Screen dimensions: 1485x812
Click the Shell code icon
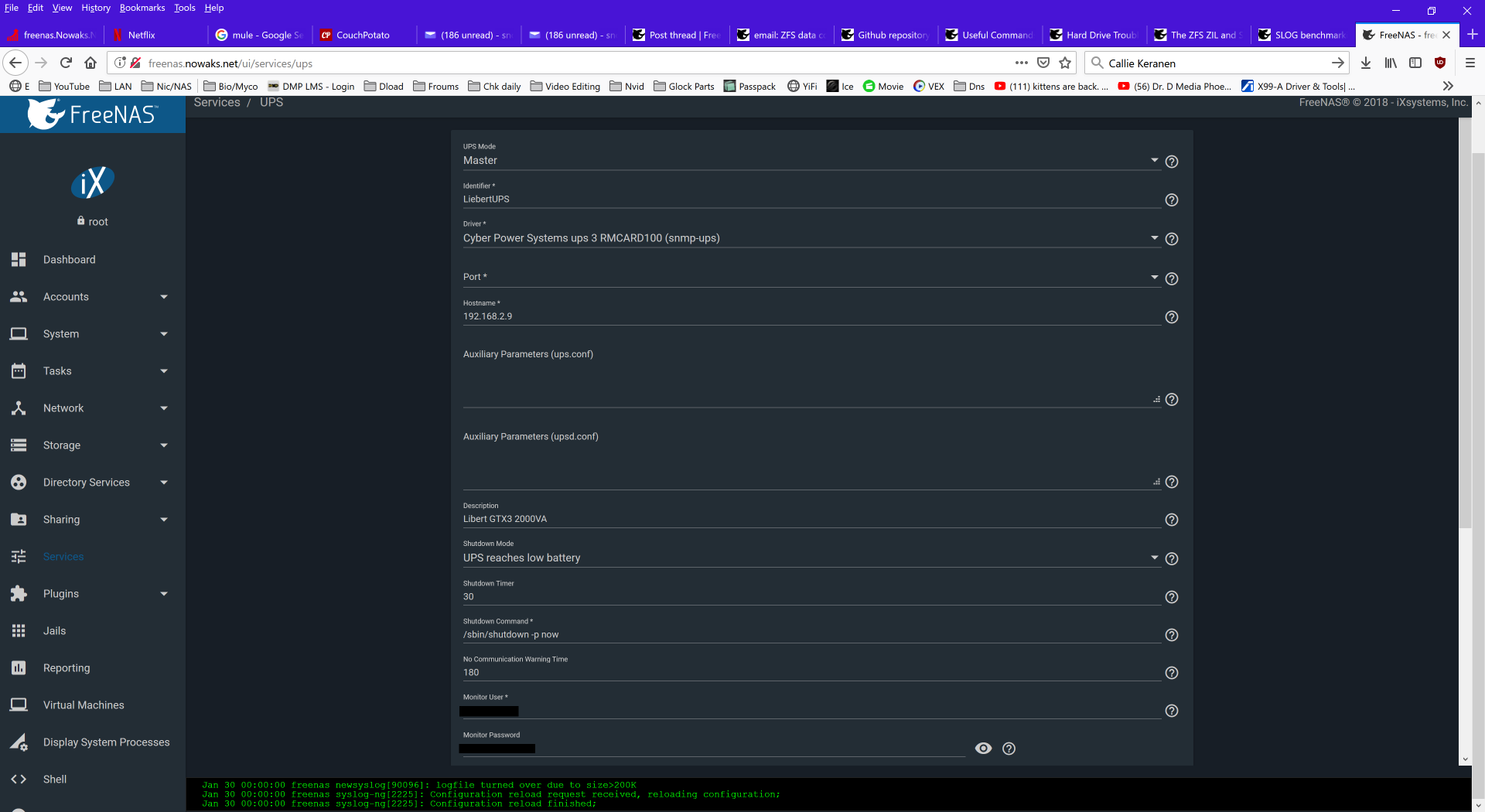pyautogui.click(x=19, y=780)
